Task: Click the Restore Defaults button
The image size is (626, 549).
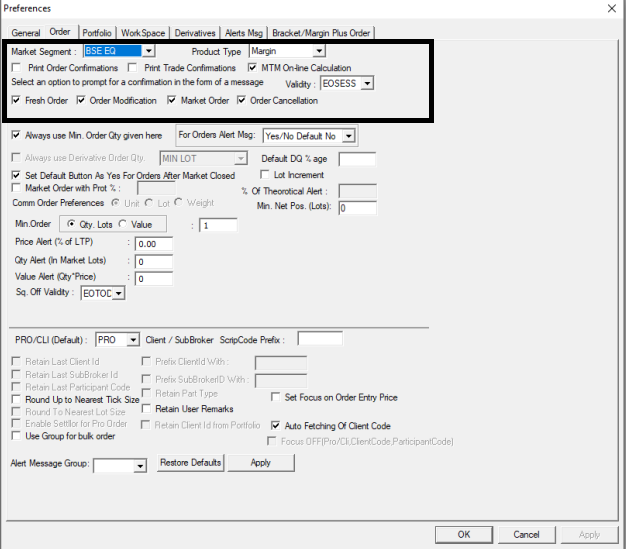Action: [190, 464]
